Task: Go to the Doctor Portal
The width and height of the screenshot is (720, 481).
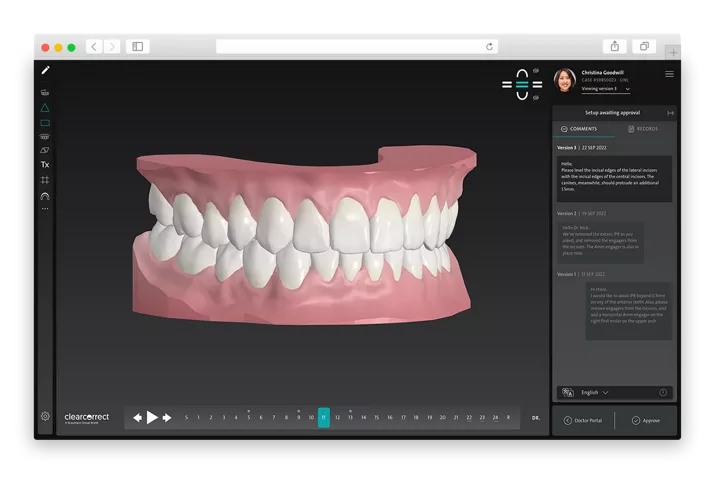Action: 584,420
